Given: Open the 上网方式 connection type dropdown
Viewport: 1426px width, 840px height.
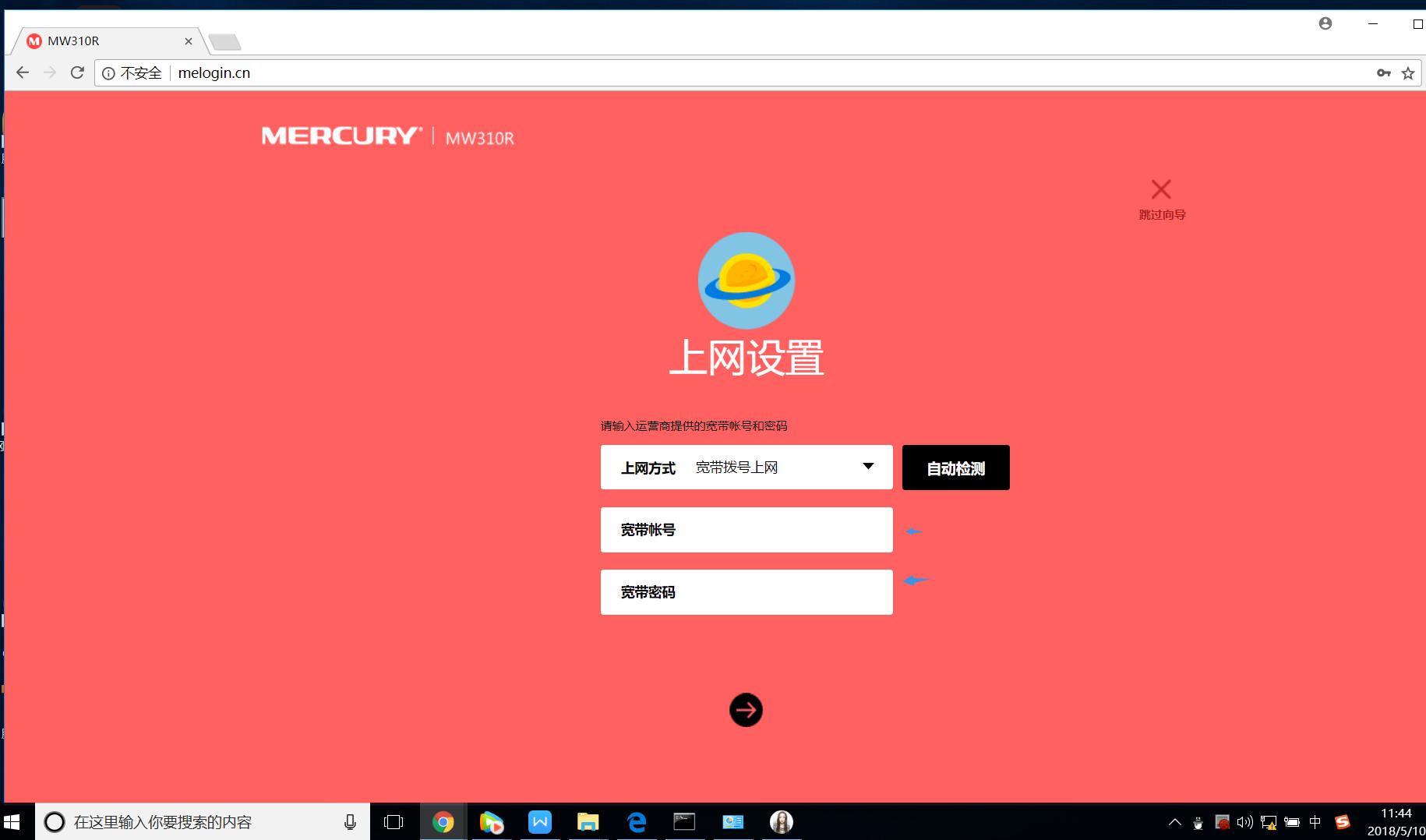Looking at the screenshot, I should point(868,466).
